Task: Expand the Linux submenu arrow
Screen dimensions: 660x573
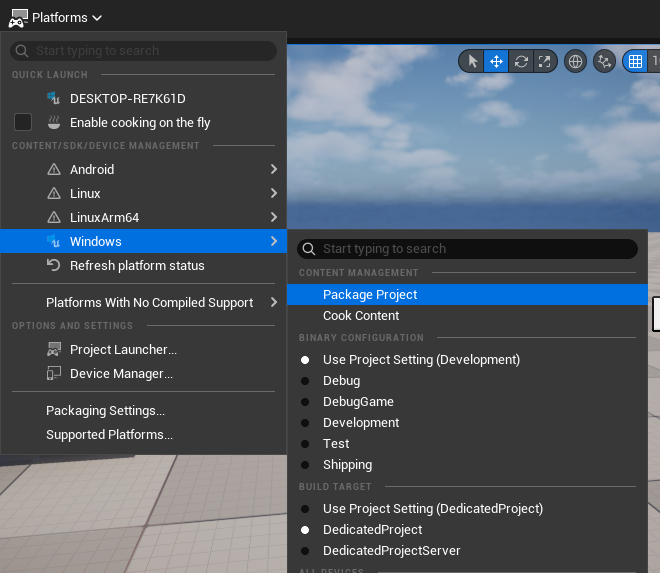Action: (274, 193)
